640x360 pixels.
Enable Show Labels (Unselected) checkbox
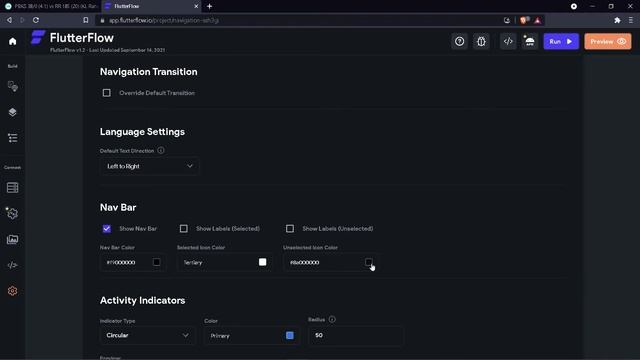pyautogui.click(x=290, y=229)
